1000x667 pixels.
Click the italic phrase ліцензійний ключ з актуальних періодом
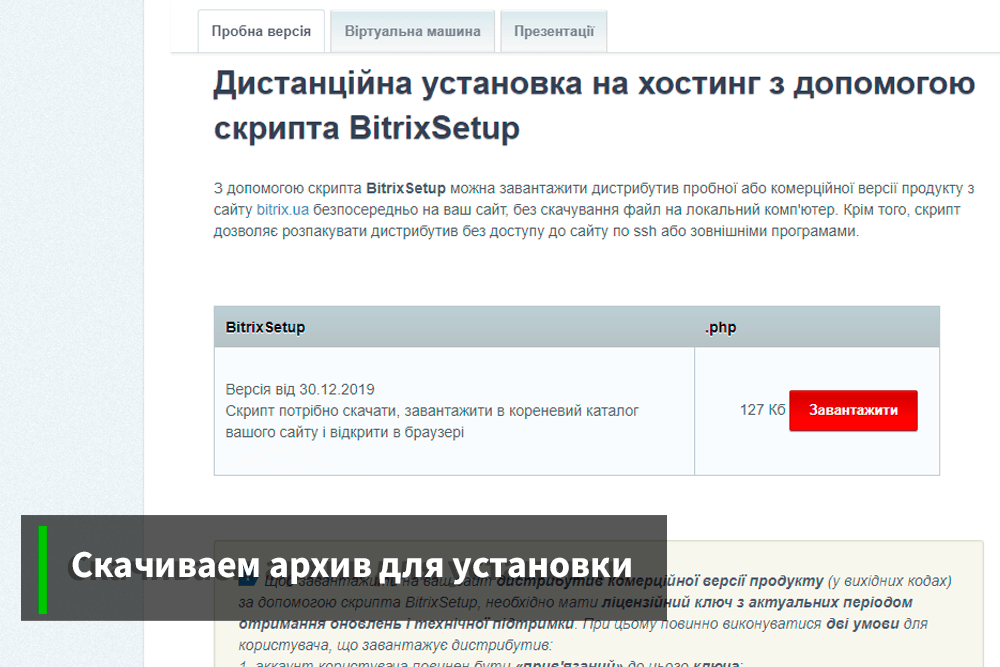[x=757, y=603]
